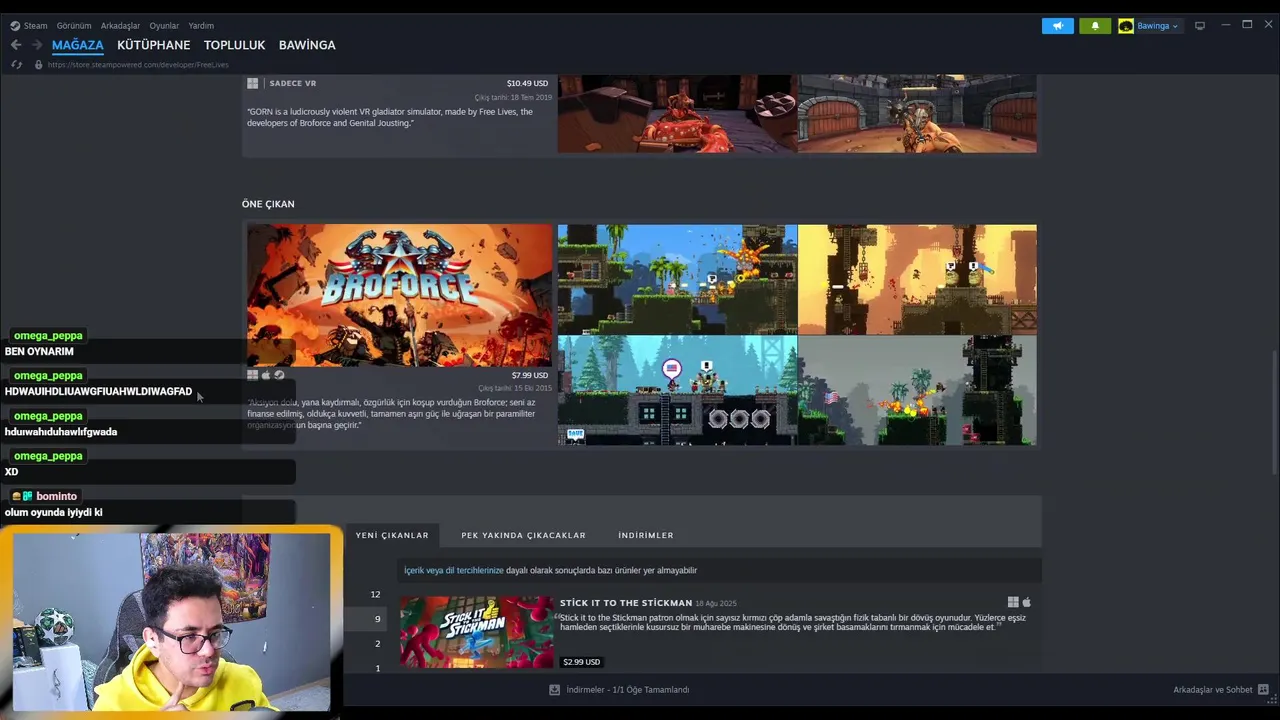Click the friends chat icon at bottom right

point(1263,690)
